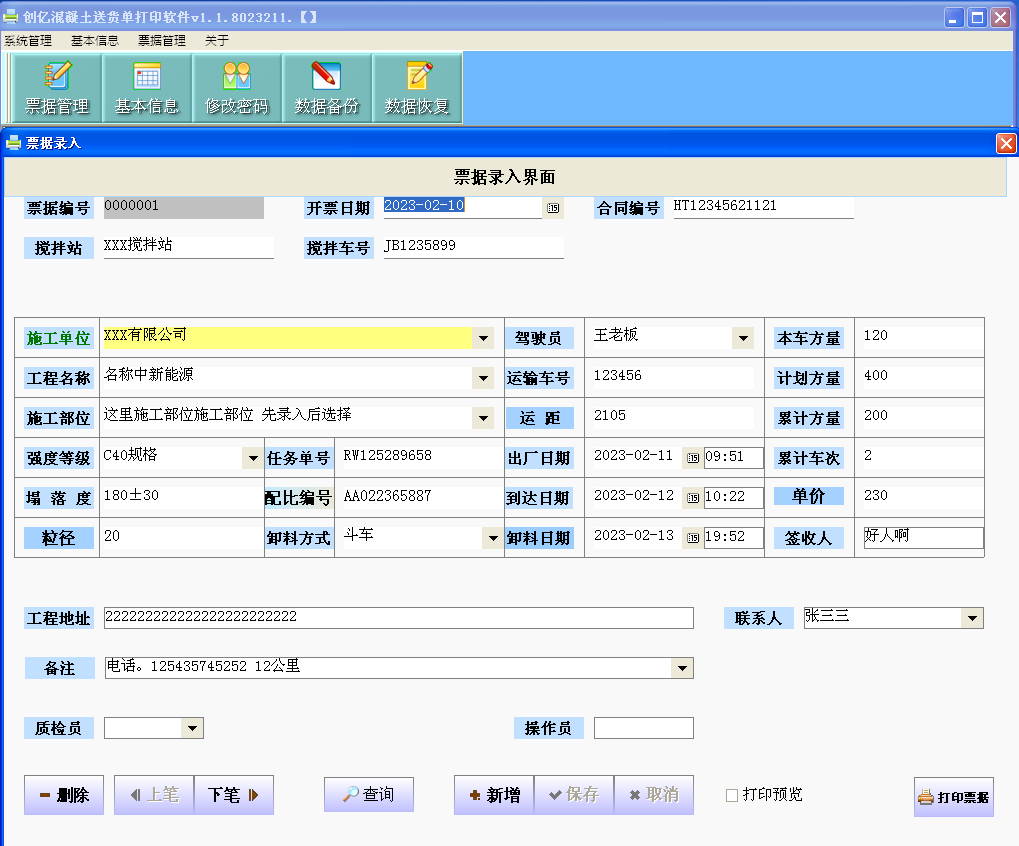Viewport: 1019px width, 846px height.
Task: Expand the 备注 dropdown
Action: (x=682, y=668)
